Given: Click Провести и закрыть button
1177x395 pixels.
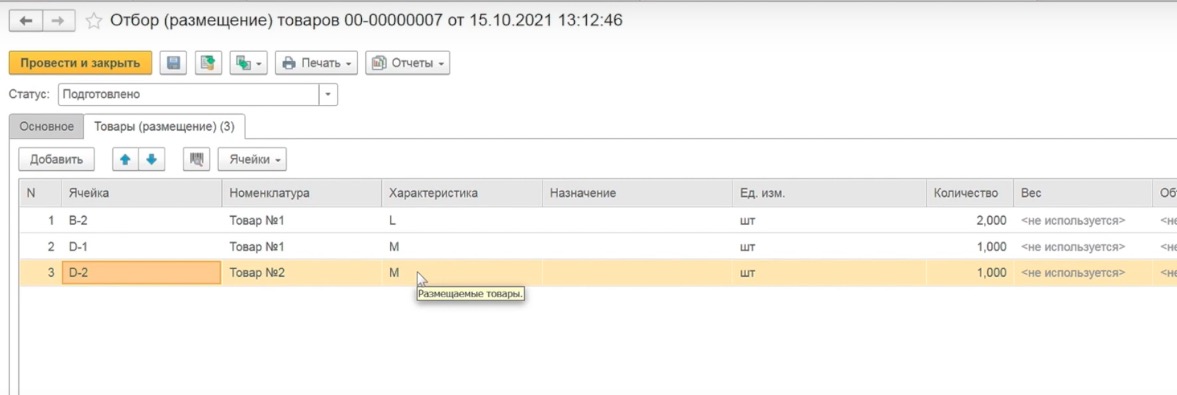Looking at the screenshot, I should pyautogui.click(x=80, y=63).
